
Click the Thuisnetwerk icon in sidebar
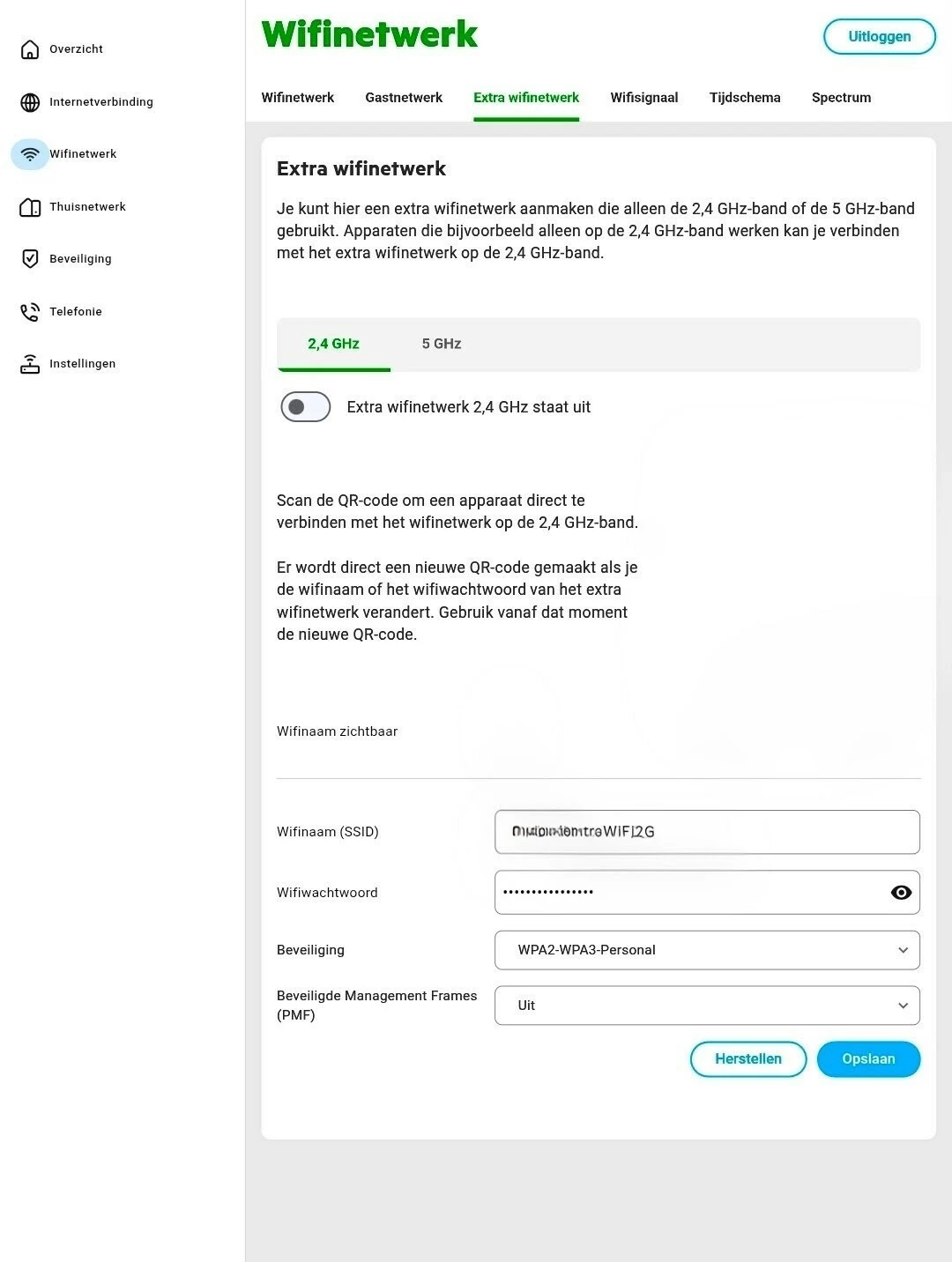(30, 207)
